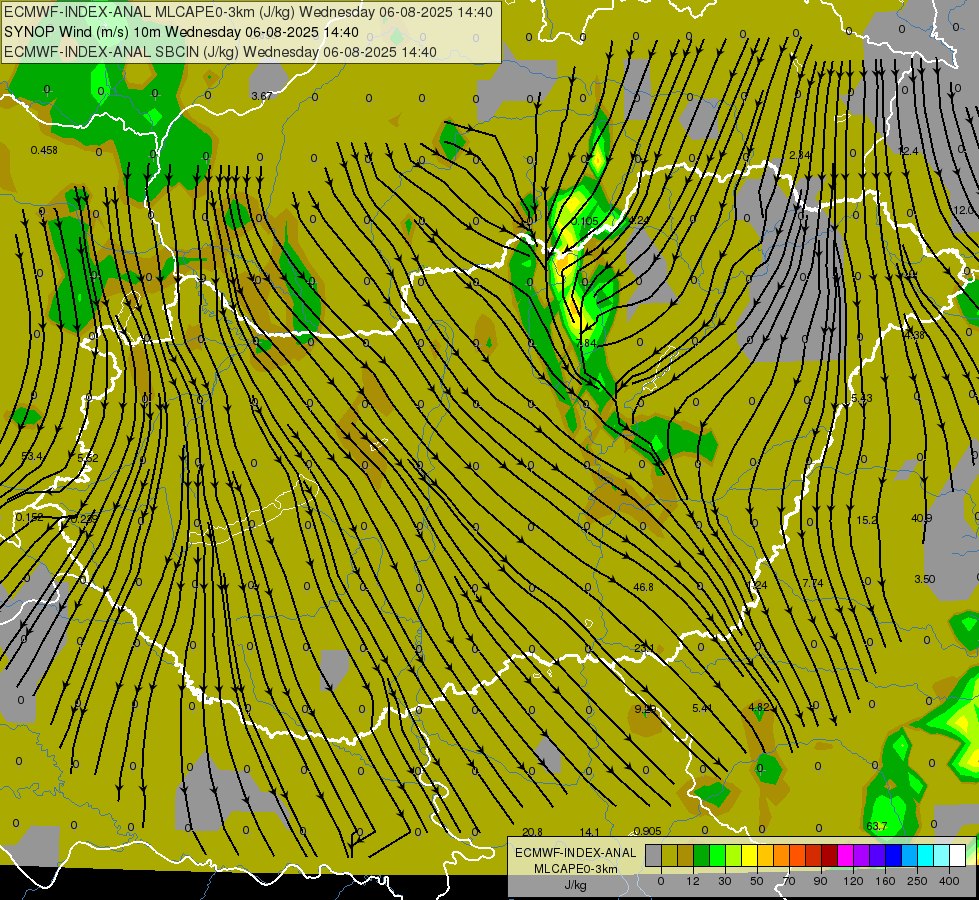This screenshot has height=900, width=979.
Task: Pick the pure blue legend swatch
Action: pyautogui.click(x=893, y=855)
